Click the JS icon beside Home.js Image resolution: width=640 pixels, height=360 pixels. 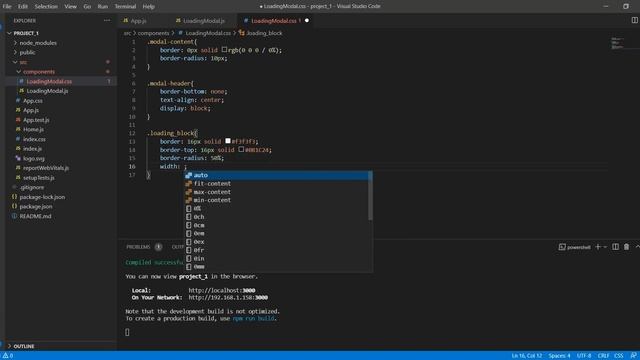[x=18, y=129]
